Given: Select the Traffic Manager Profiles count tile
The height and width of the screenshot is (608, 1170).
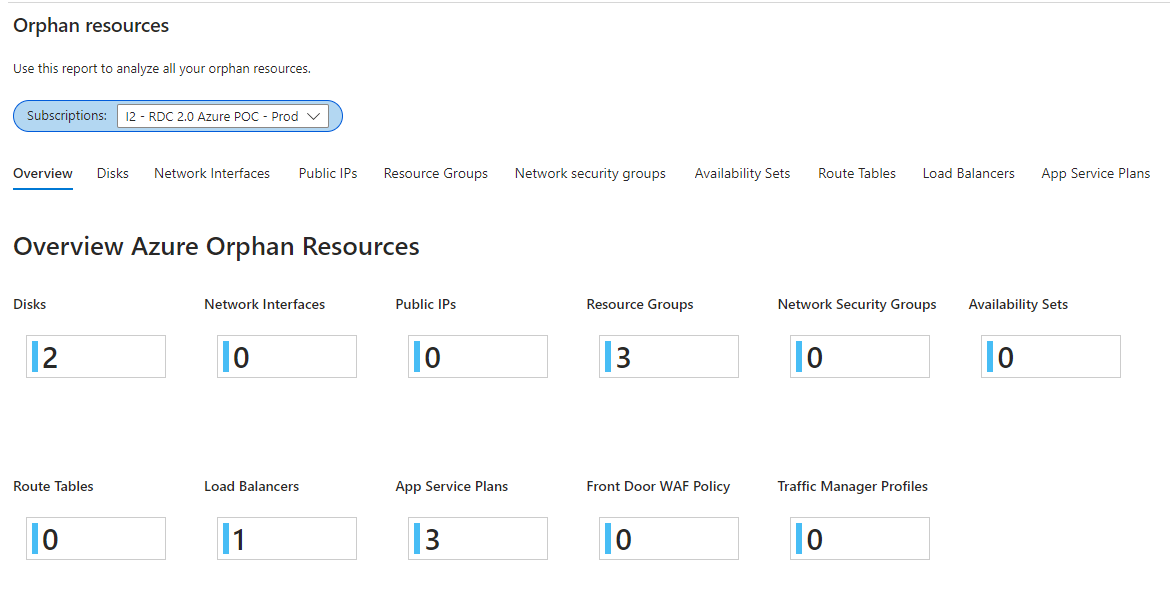Looking at the screenshot, I should pos(860,539).
